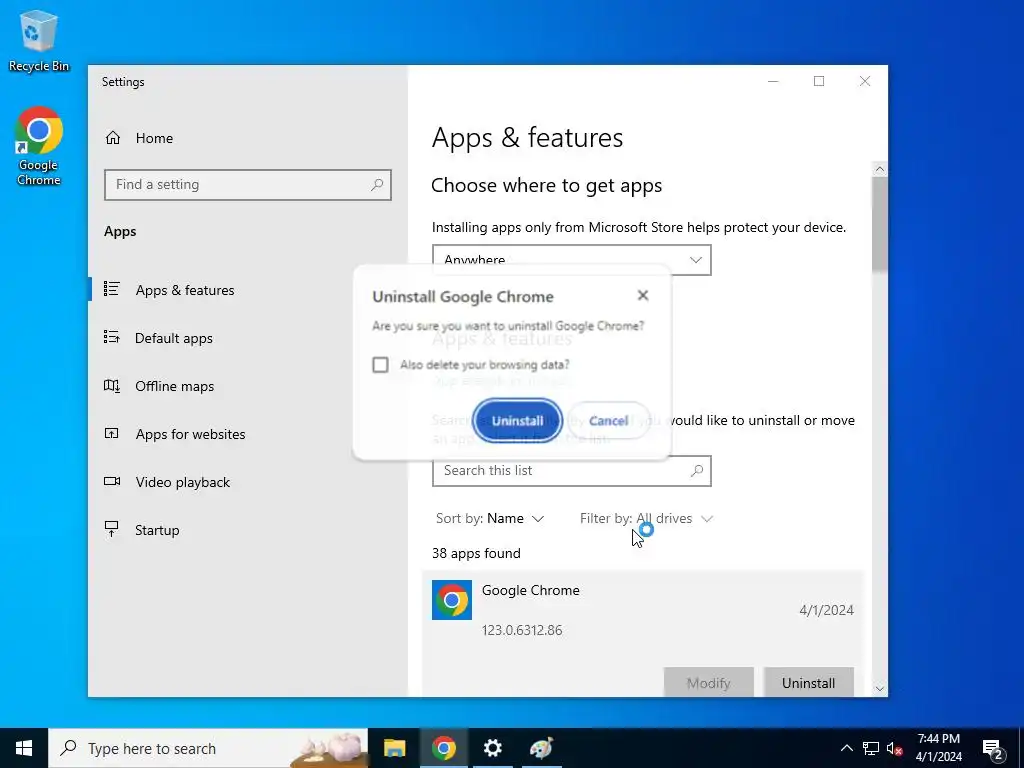
Task: Open Apps for websites page
Action: click(190, 434)
